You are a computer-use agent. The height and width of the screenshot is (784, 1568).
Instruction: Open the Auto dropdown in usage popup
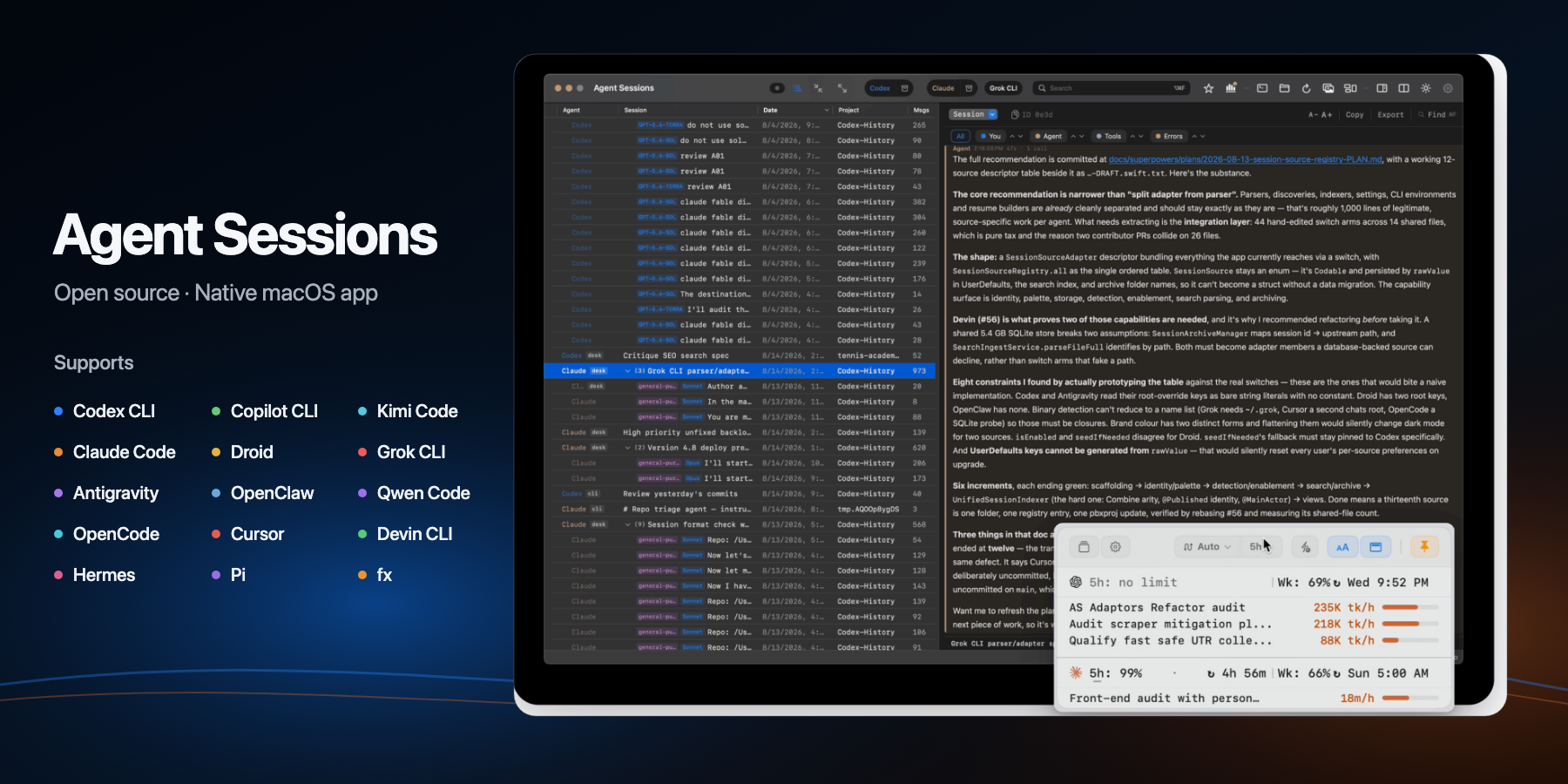tap(1207, 547)
